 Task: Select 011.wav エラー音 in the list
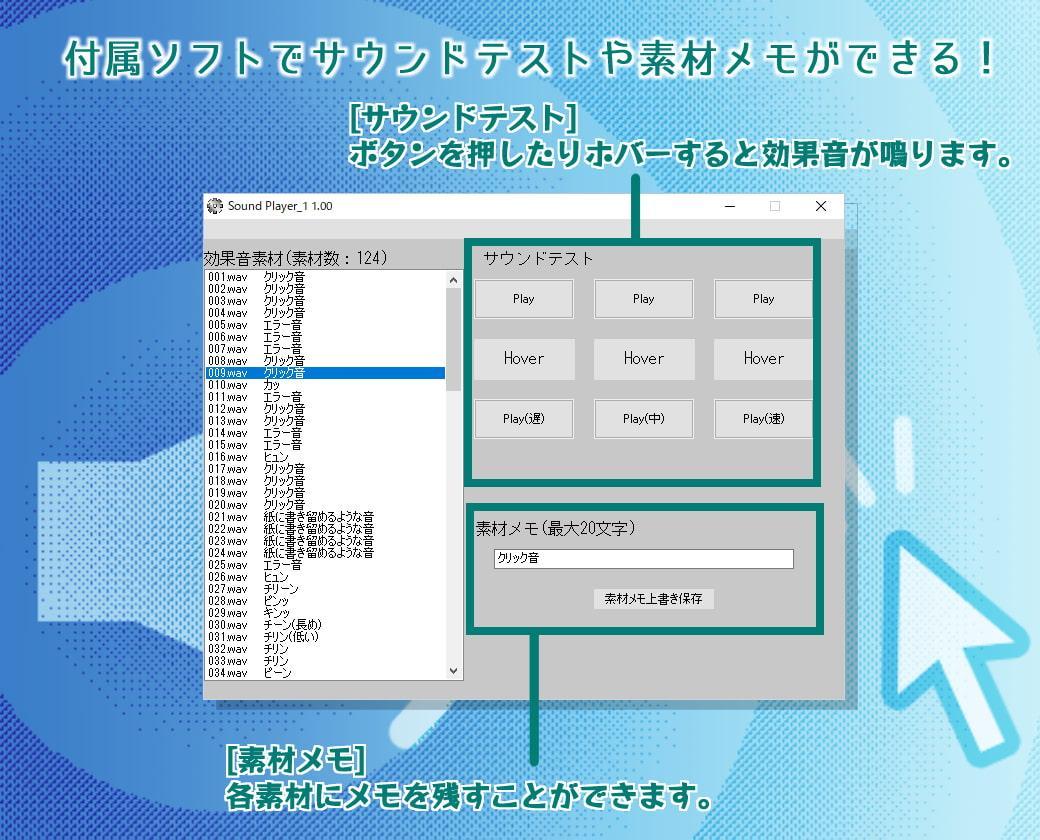[325, 397]
